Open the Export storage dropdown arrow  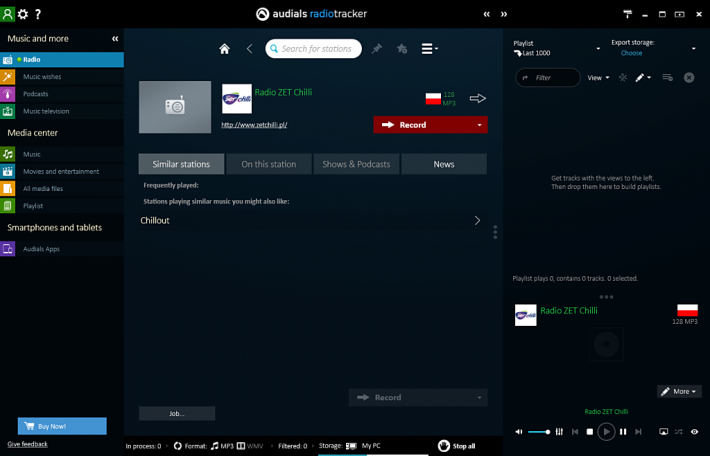(693, 48)
